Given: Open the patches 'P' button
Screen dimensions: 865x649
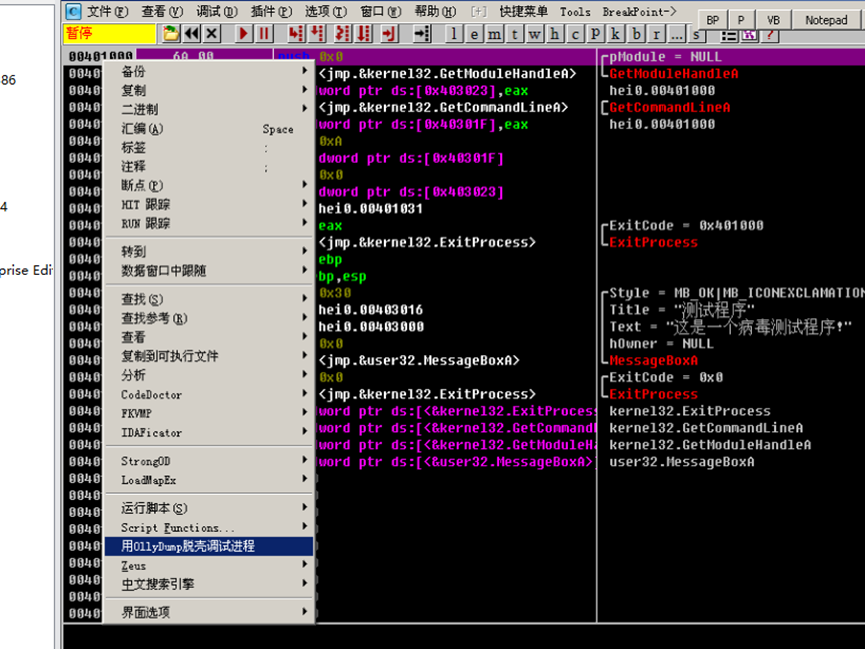Looking at the screenshot, I should coord(595,34).
